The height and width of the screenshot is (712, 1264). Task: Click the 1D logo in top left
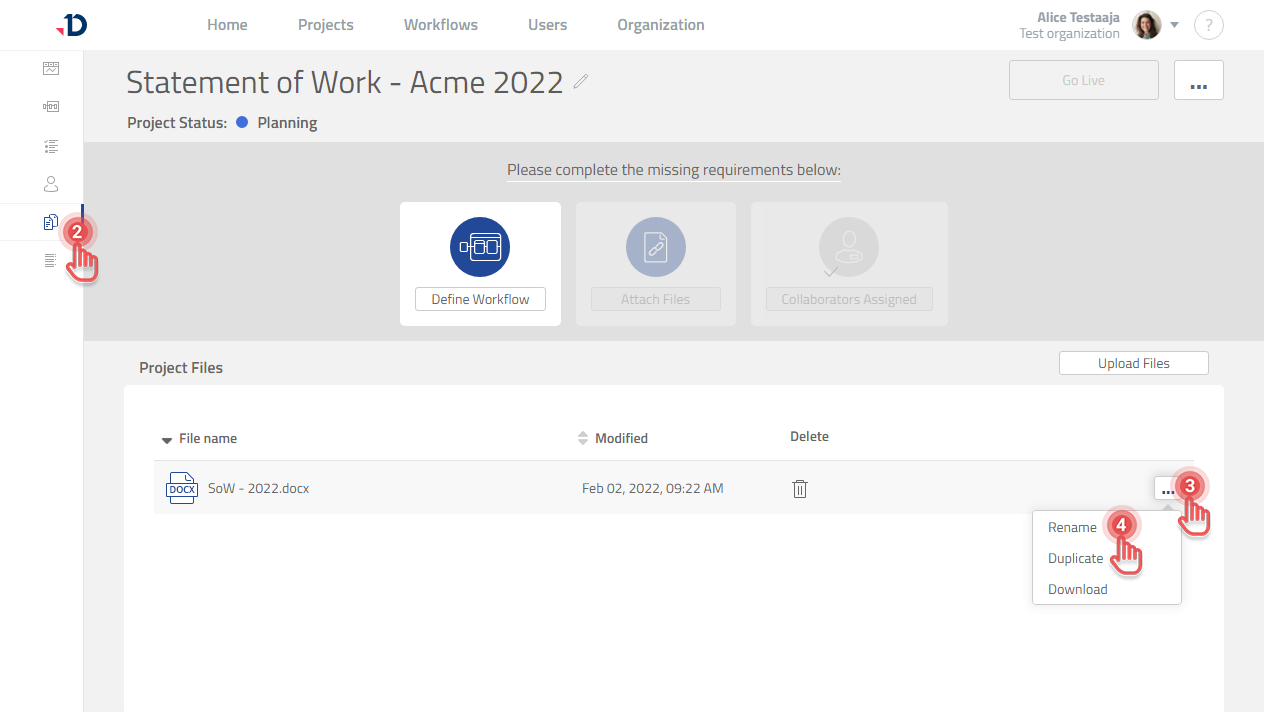[x=72, y=25]
